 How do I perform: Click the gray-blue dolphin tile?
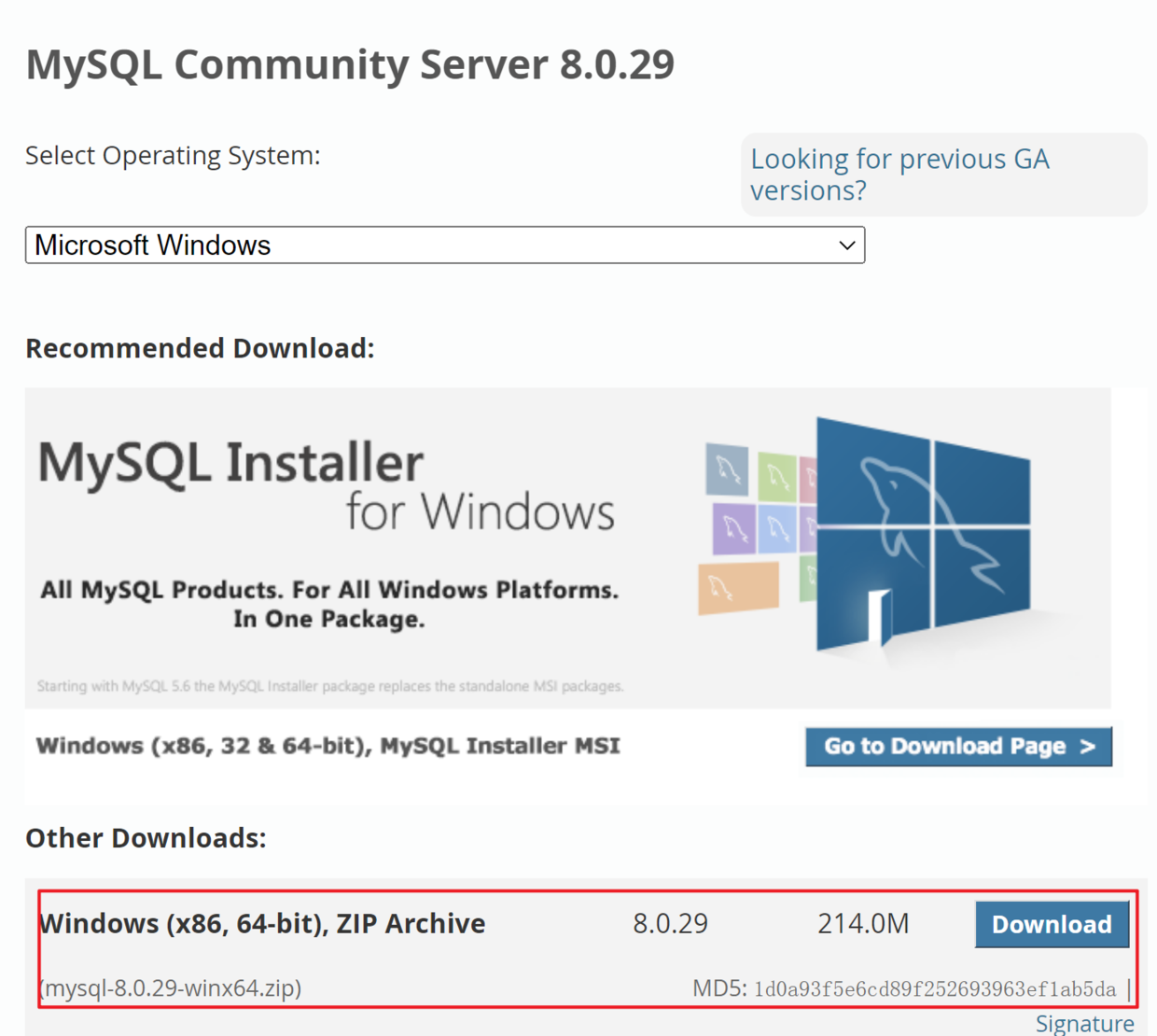(x=727, y=469)
